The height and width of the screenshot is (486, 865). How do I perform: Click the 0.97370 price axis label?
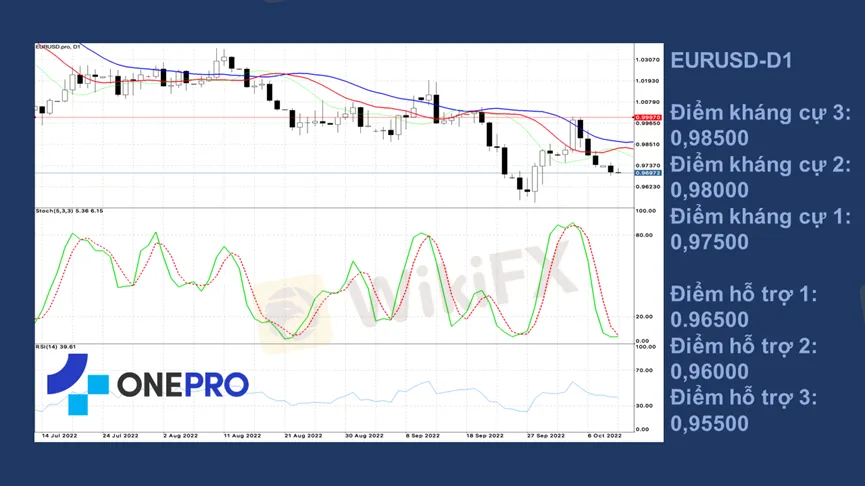pyautogui.click(x=648, y=165)
